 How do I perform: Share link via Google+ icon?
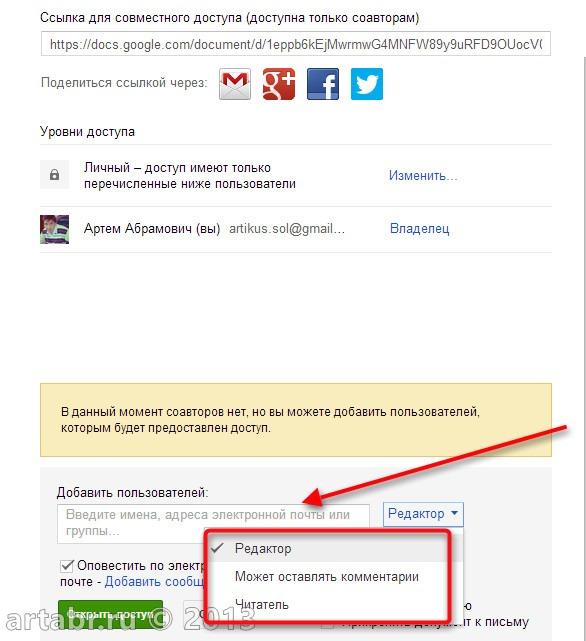279,84
